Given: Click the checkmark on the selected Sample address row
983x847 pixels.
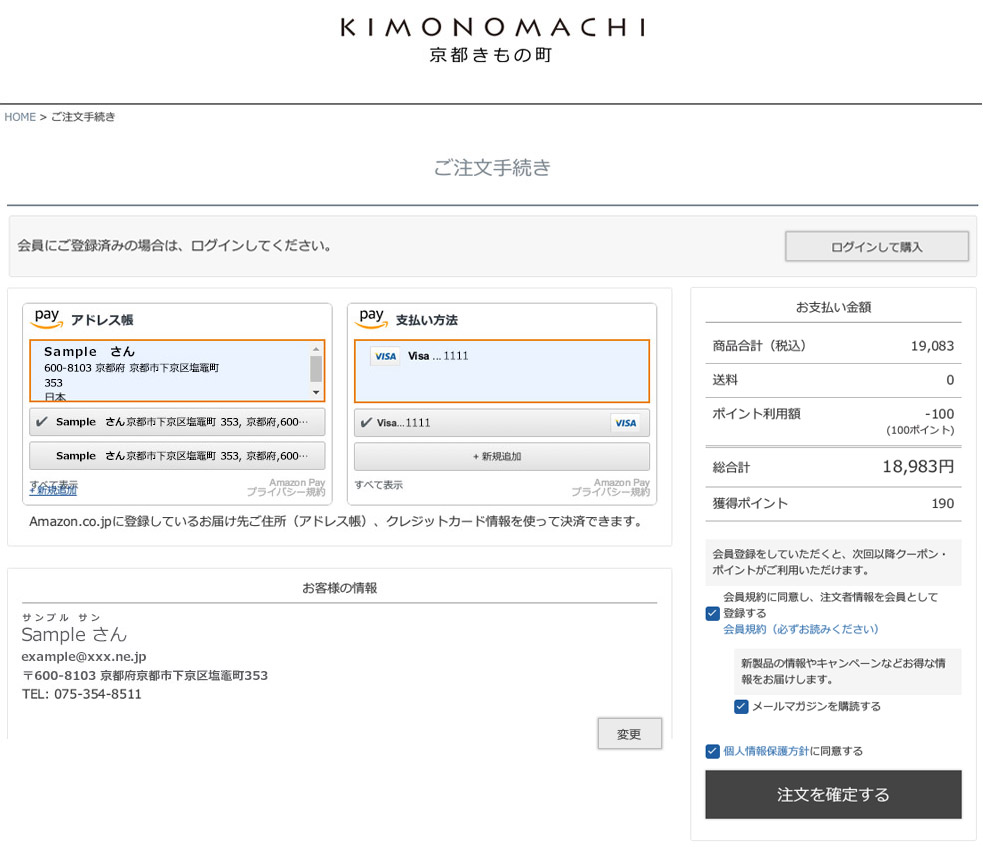Looking at the screenshot, I should [41, 422].
